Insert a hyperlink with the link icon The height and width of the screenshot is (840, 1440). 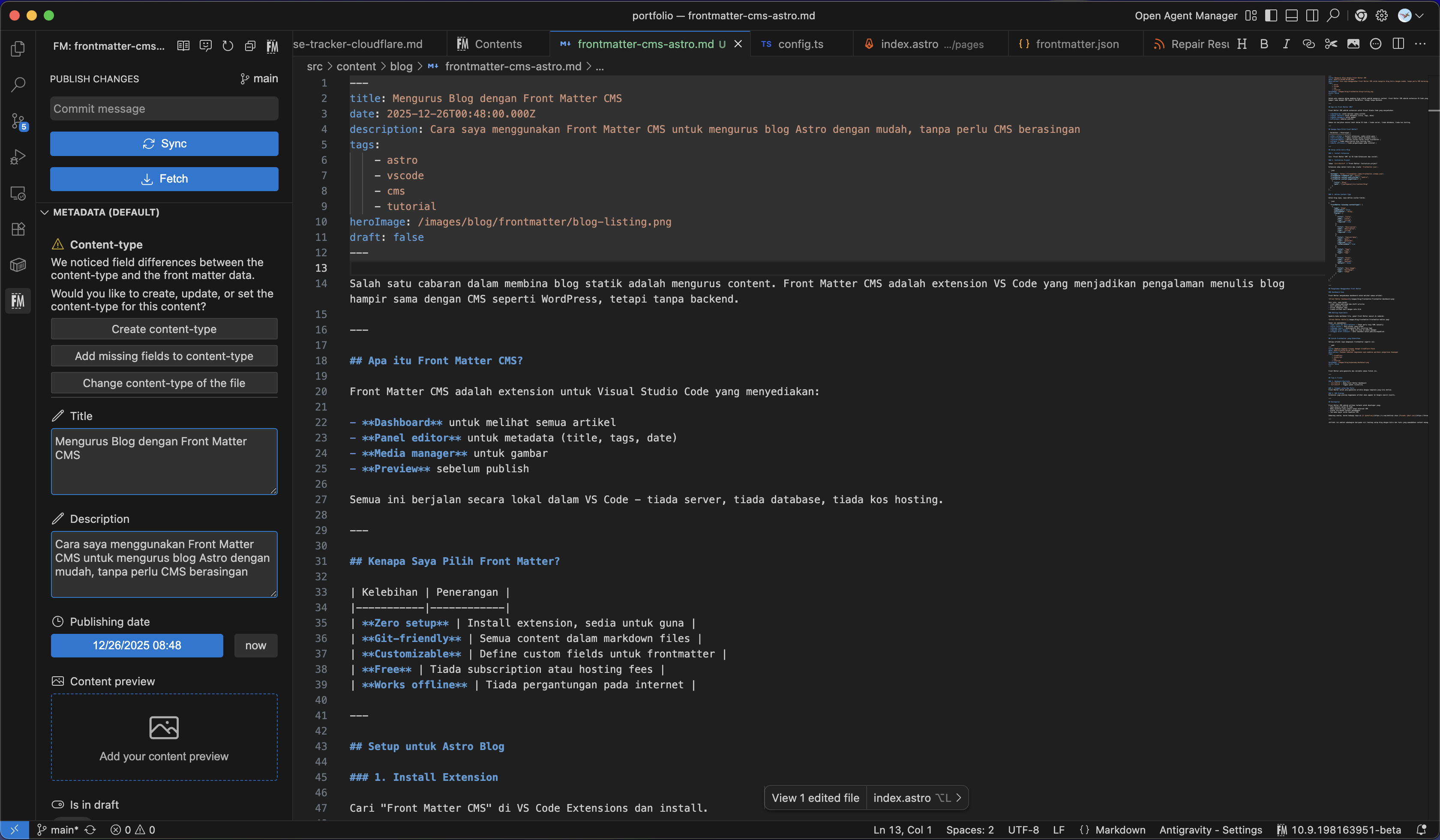pyautogui.click(x=1308, y=43)
